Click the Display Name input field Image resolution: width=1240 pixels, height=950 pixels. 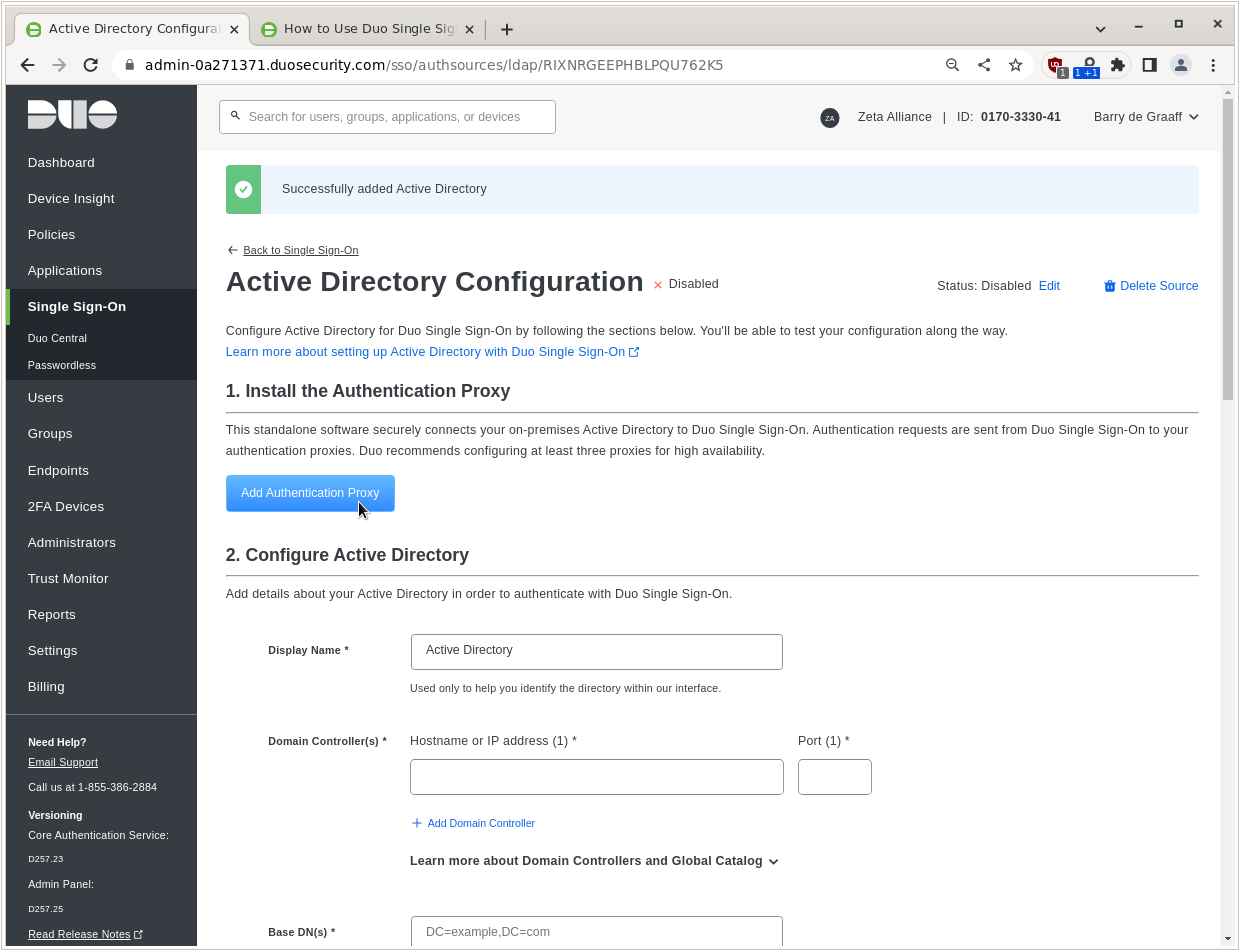click(x=596, y=651)
